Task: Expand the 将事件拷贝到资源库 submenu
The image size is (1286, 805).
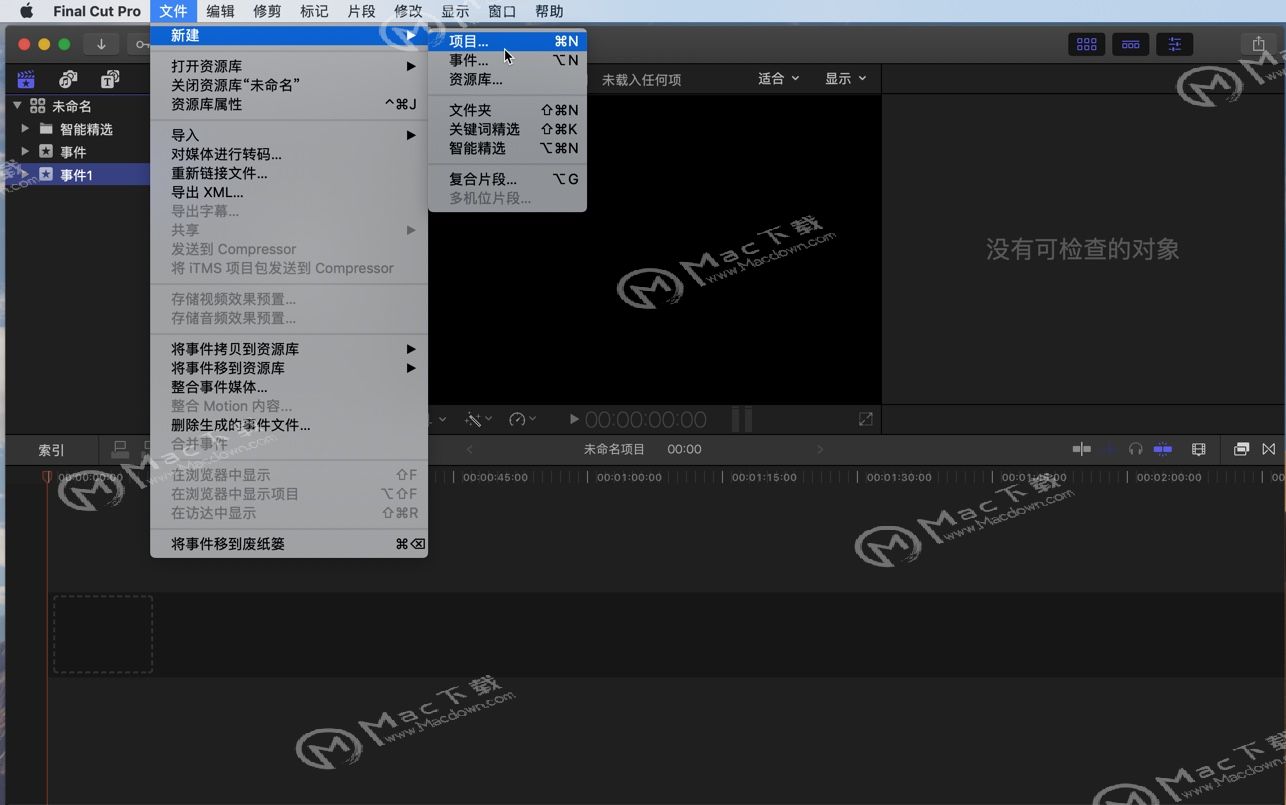Action: (289, 349)
